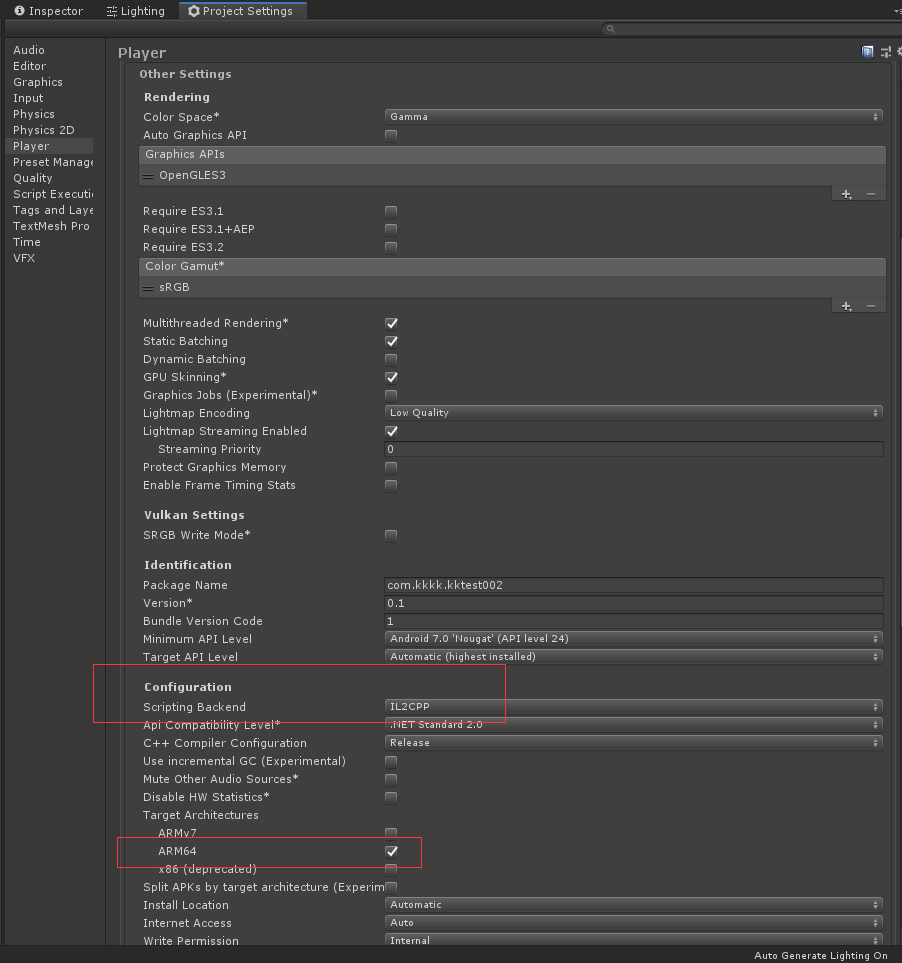Select Quality in the settings sidebar
Screen dimensions: 902x963
point(33,177)
